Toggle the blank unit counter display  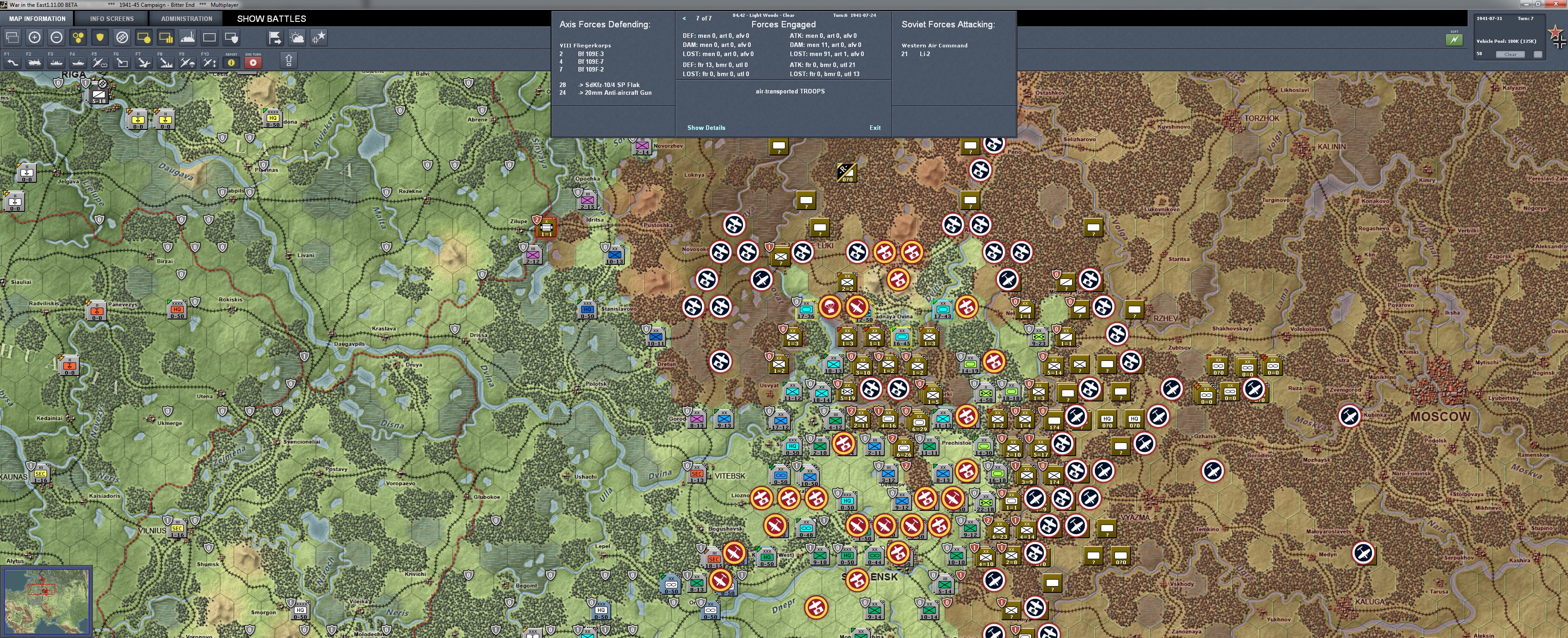coord(209,38)
